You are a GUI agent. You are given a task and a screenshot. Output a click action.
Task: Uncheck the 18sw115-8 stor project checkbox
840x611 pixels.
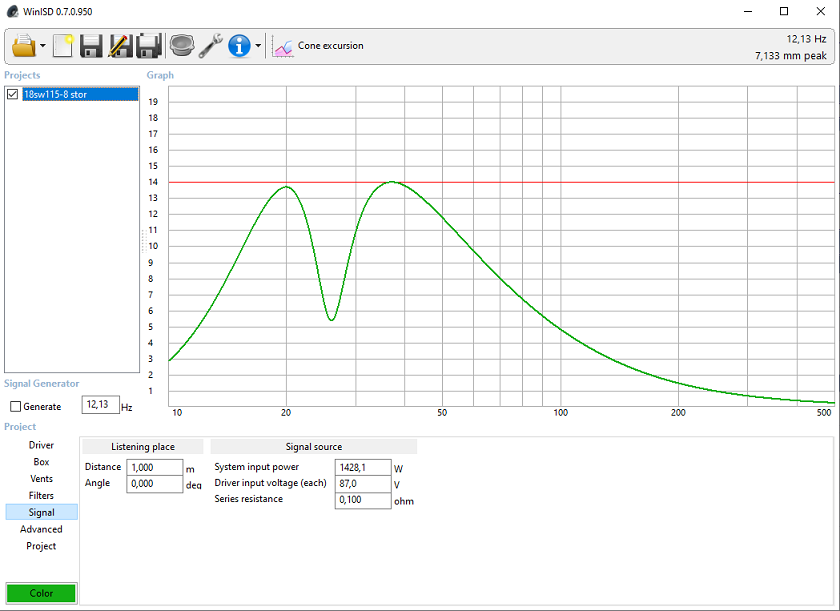pos(12,94)
